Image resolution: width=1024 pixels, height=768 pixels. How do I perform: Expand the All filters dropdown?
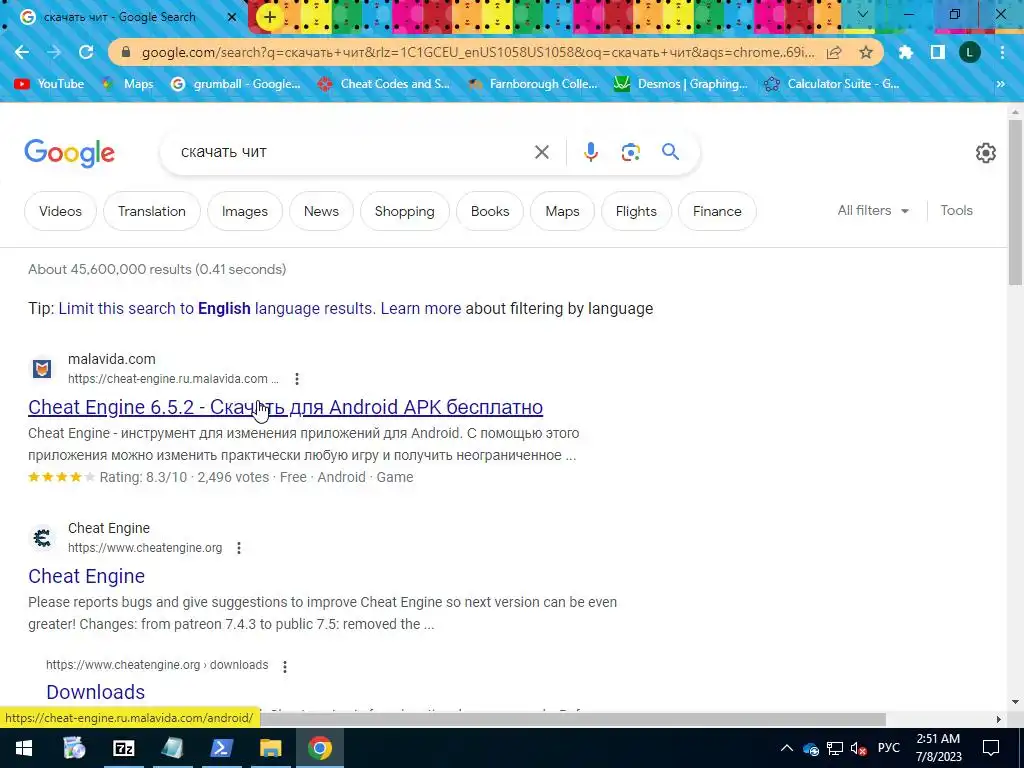(873, 210)
